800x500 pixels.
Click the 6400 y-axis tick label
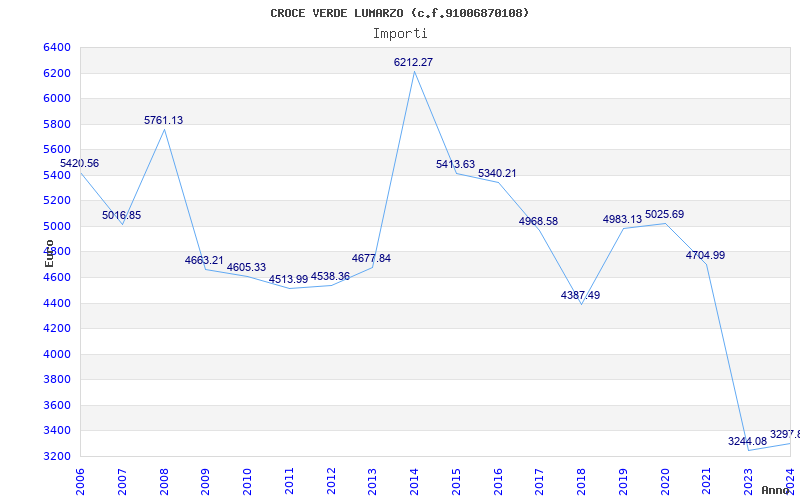point(57,47)
